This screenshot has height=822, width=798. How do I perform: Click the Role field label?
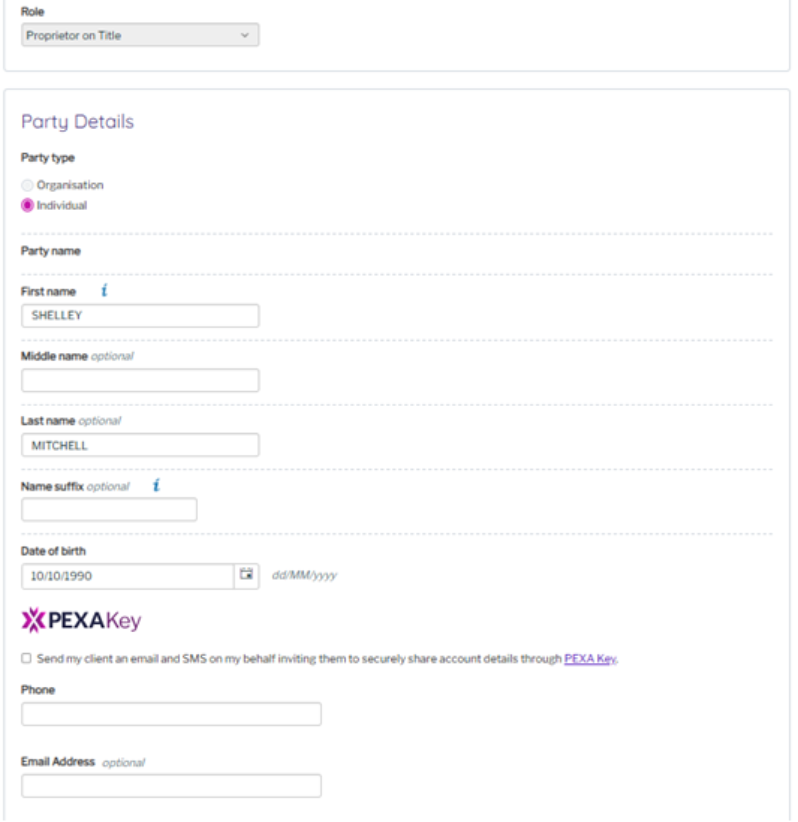coord(33,11)
